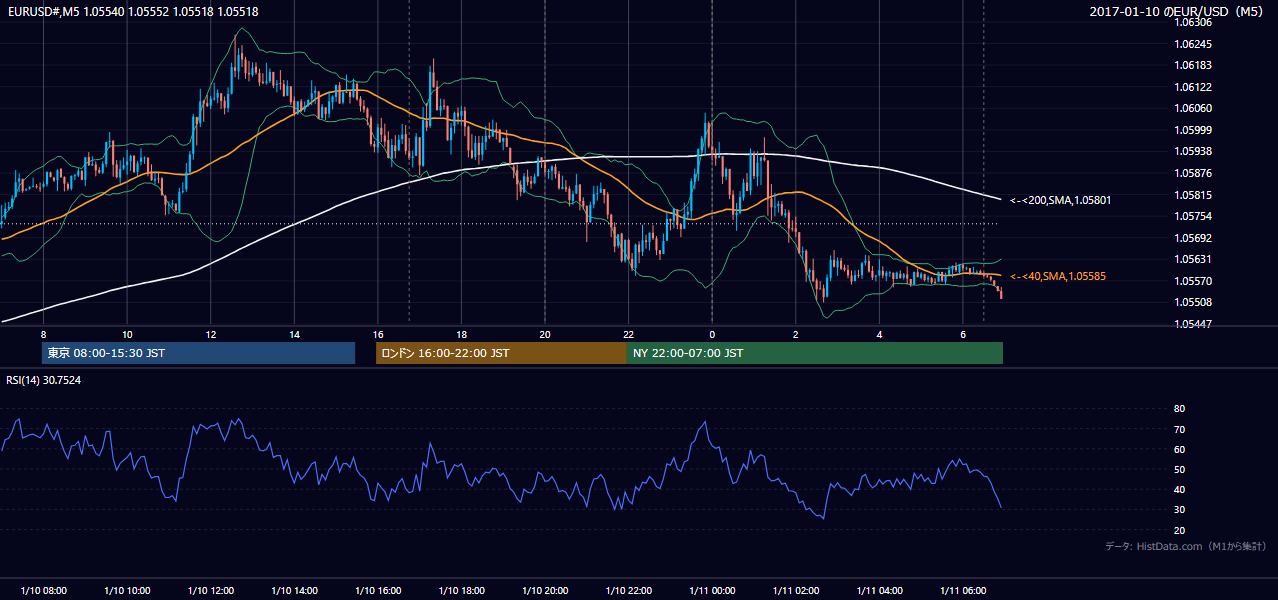Click the bottom time label 1/10 18:00
Viewport: 1278px width, 600px height.
pyautogui.click(x=461, y=591)
